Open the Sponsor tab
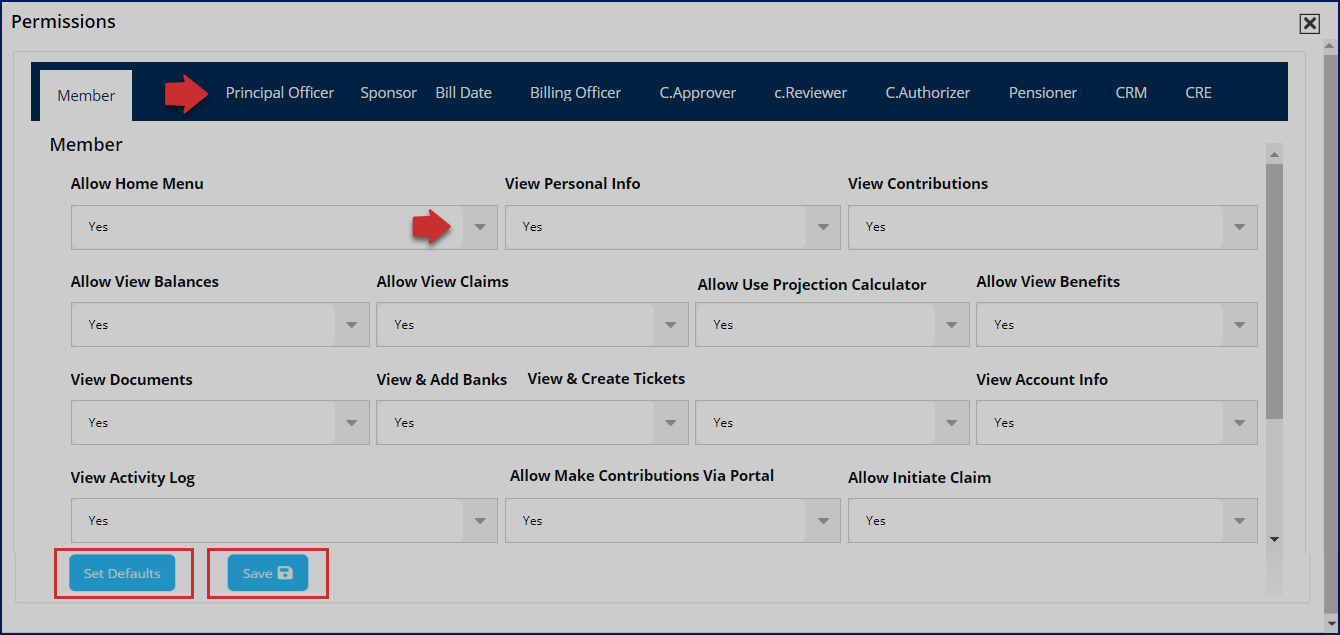1340x635 pixels. tap(388, 93)
